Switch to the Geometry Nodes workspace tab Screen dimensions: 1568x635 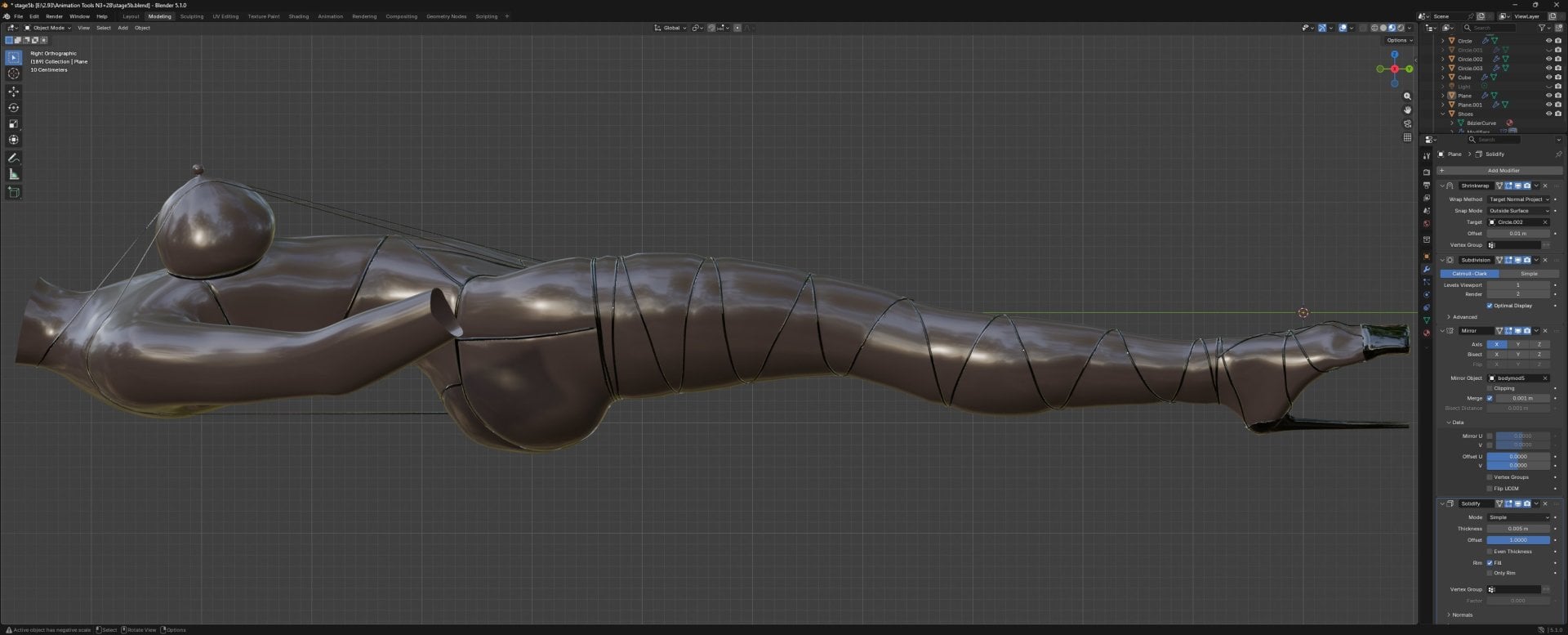tap(447, 16)
